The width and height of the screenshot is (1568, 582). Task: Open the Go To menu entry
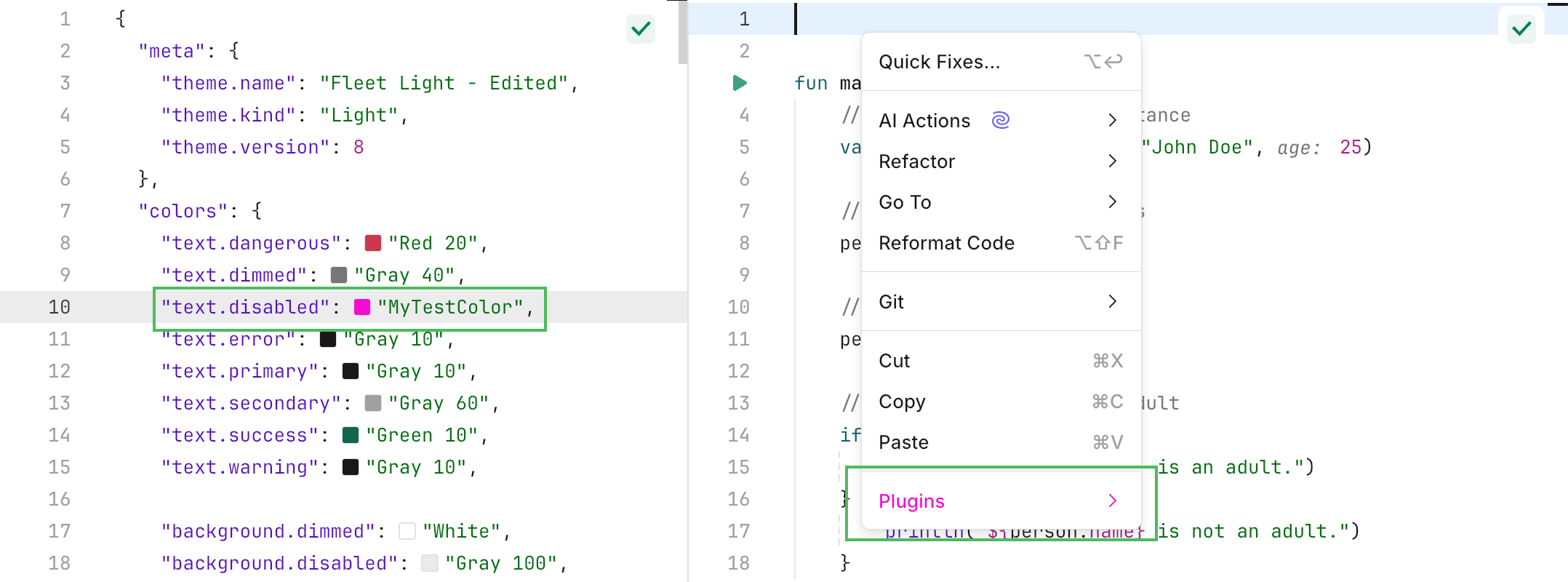[1001, 202]
